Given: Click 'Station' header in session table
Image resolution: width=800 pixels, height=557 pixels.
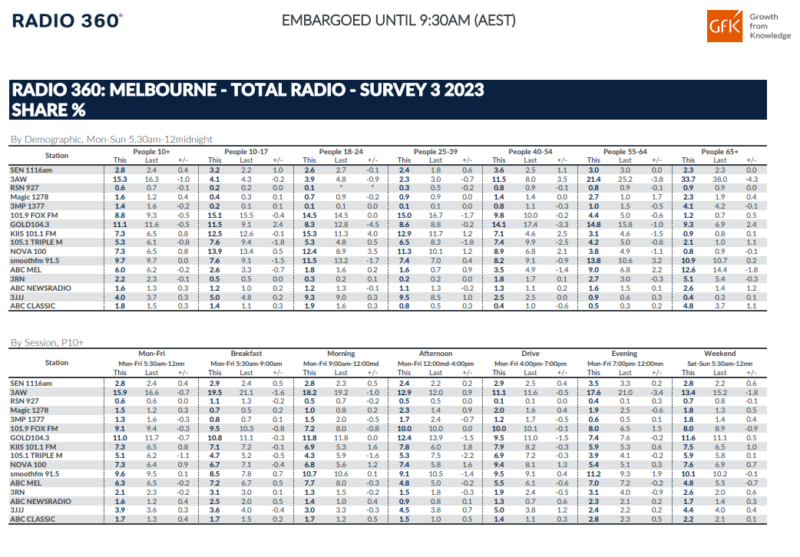Looking at the screenshot, I should [57, 363].
